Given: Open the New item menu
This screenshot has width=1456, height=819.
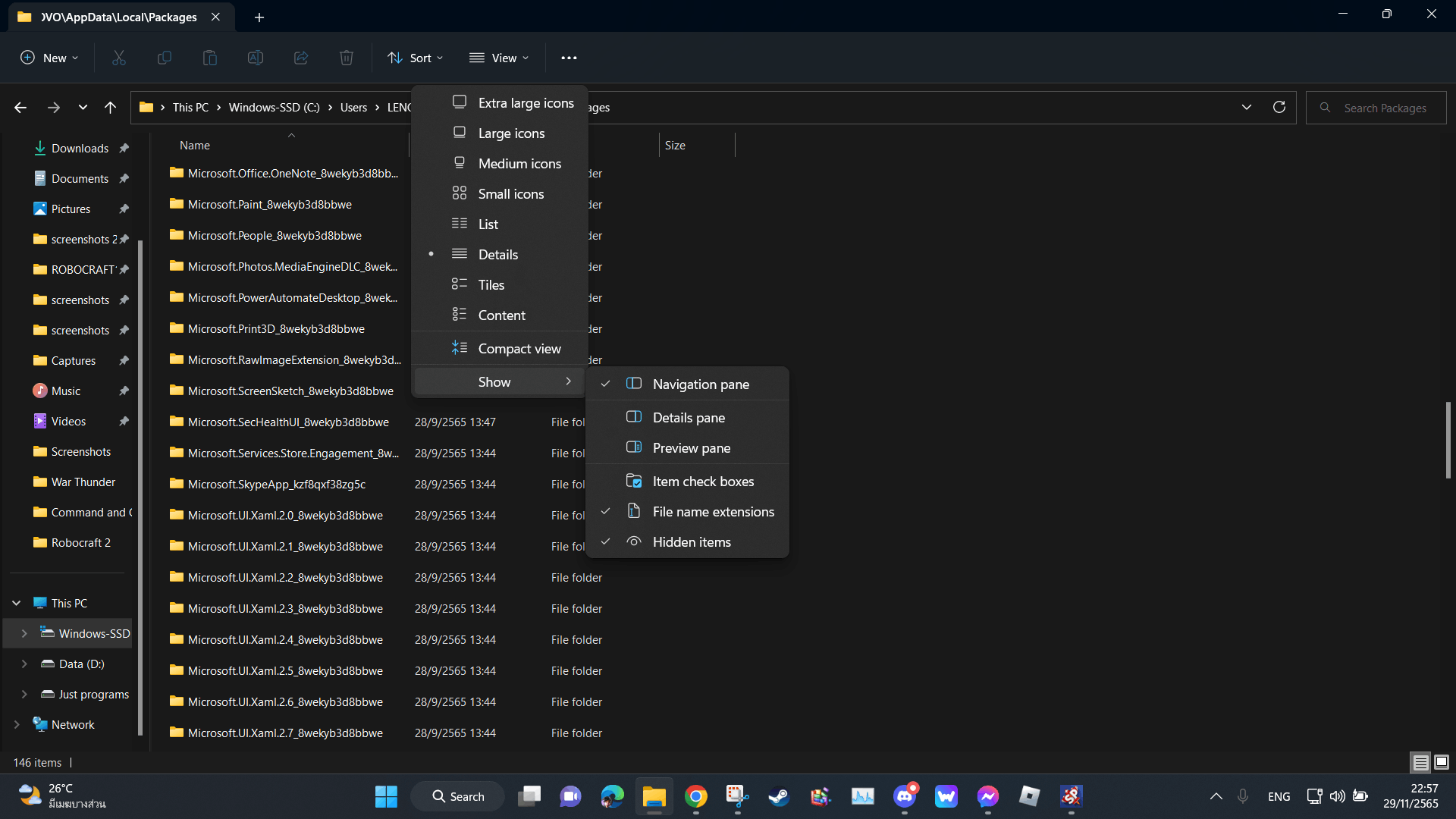Looking at the screenshot, I should [49, 57].
